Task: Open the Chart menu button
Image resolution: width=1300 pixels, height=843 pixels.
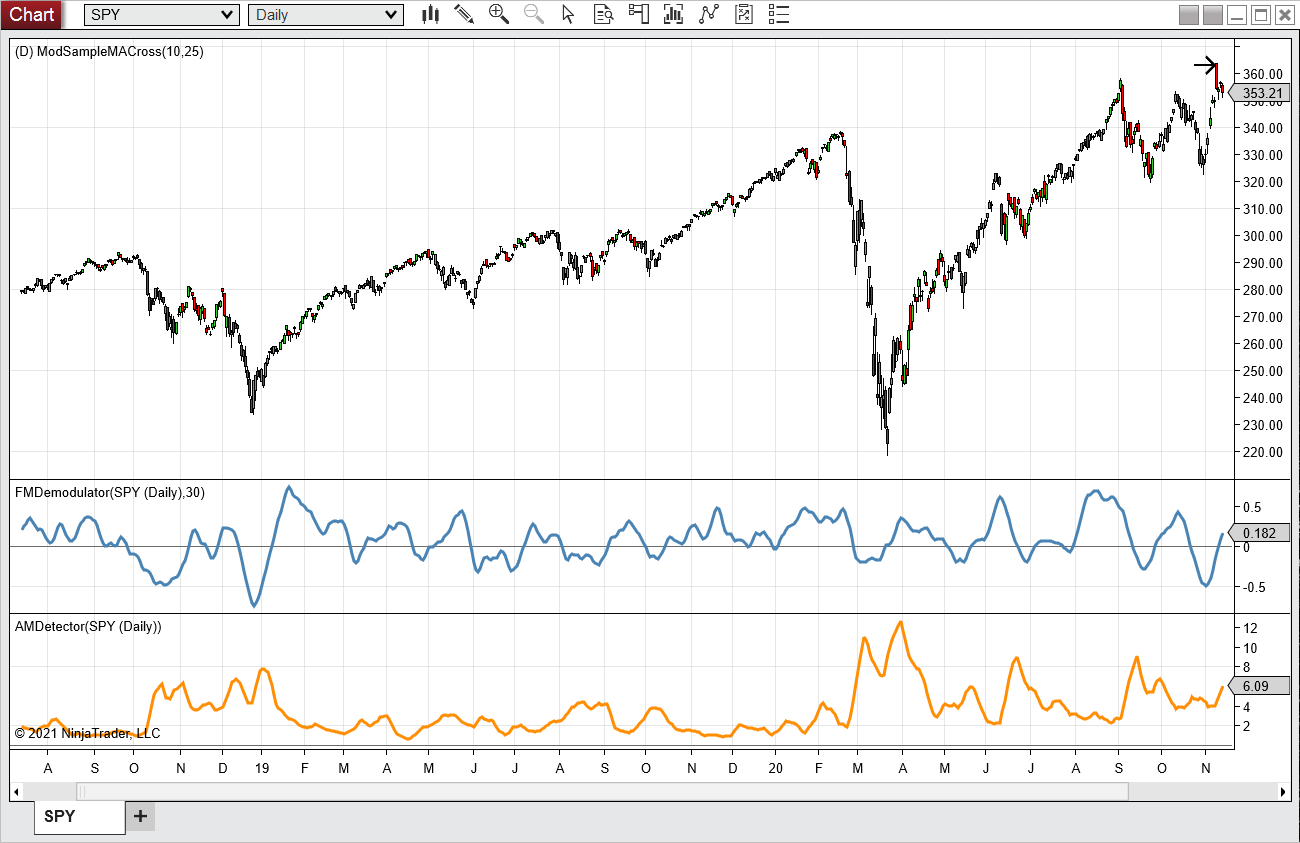Action: click(33, 14)
